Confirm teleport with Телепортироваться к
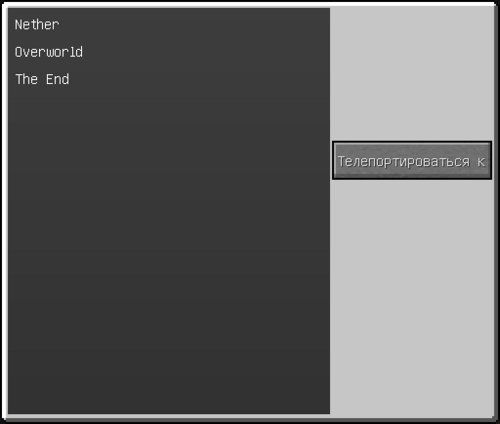The image size is (500, 424). (412, 160)
